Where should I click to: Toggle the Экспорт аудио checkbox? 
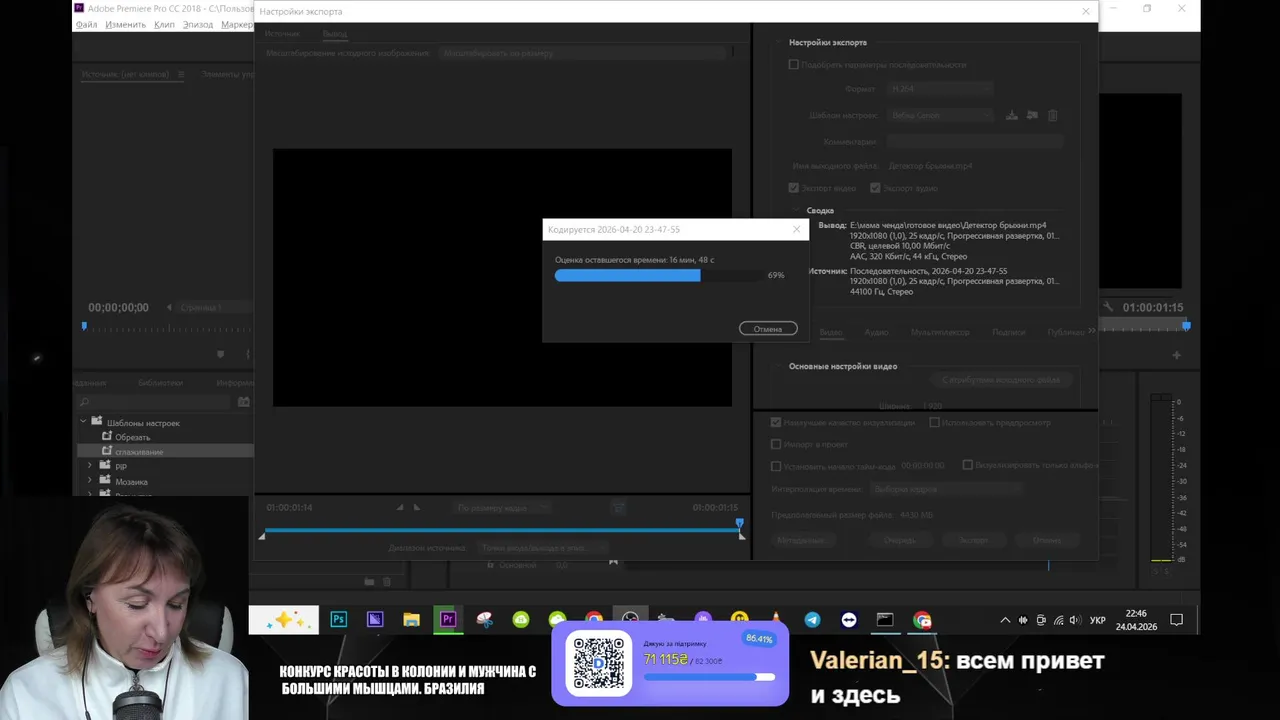tap(875, 187)
